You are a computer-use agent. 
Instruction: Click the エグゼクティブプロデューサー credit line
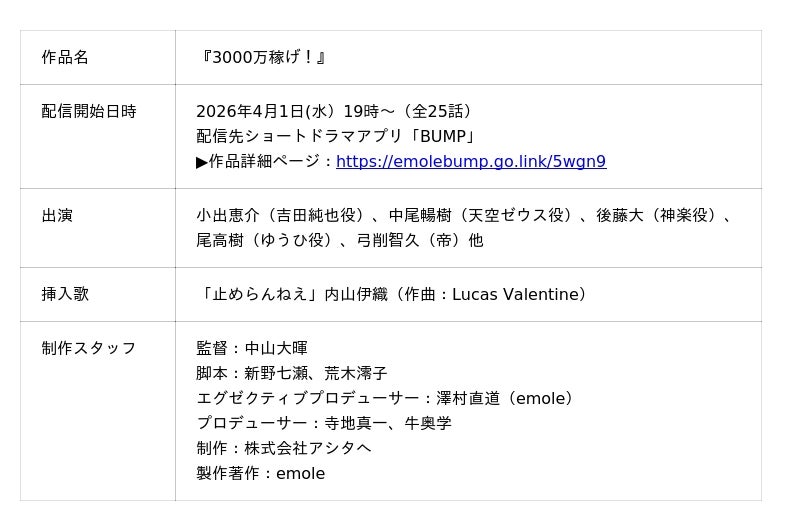(386, 398)
